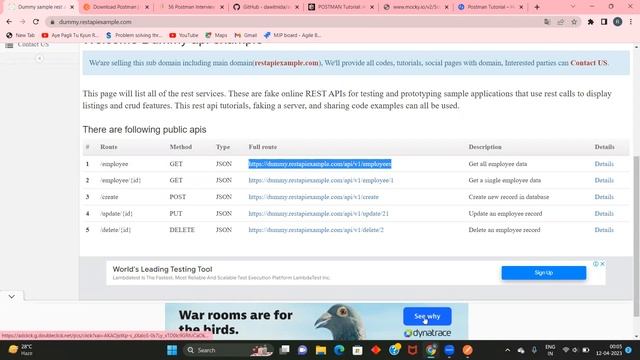The height and width of the screenshot is (360, 640).
Task: Open the tab search dropdown chevron
Action: [572, 7]
